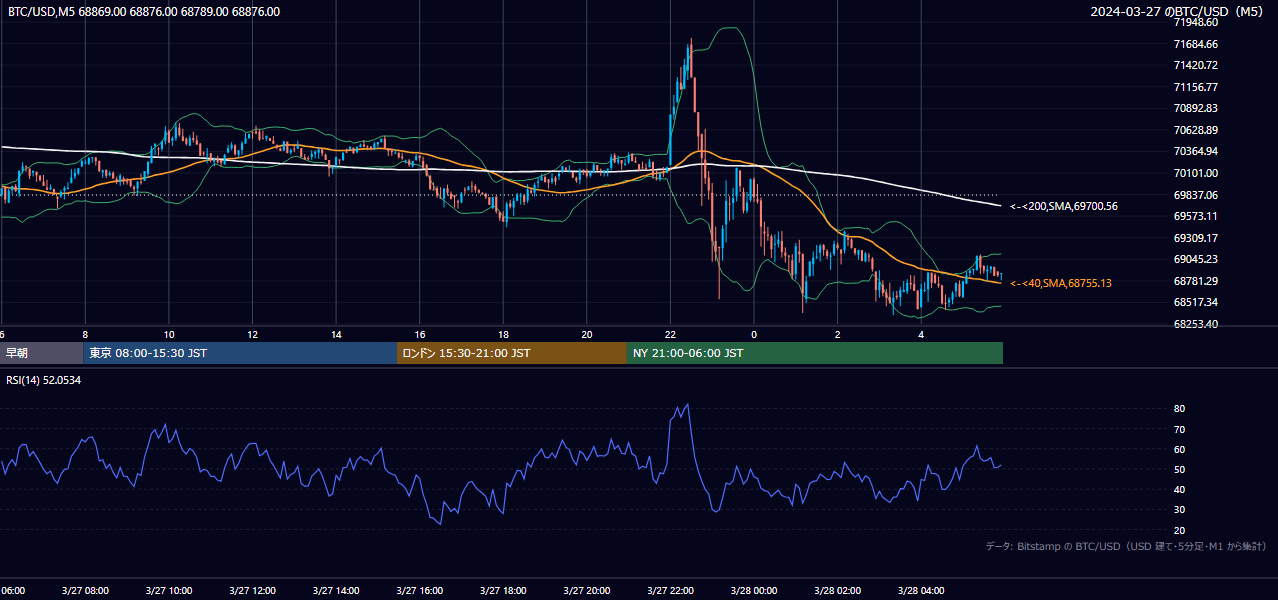This screenshot has width=1278, height=600.
Task: Click the RSI(14) 52.0534 indicator label
Action: click(x=44, y=380)
